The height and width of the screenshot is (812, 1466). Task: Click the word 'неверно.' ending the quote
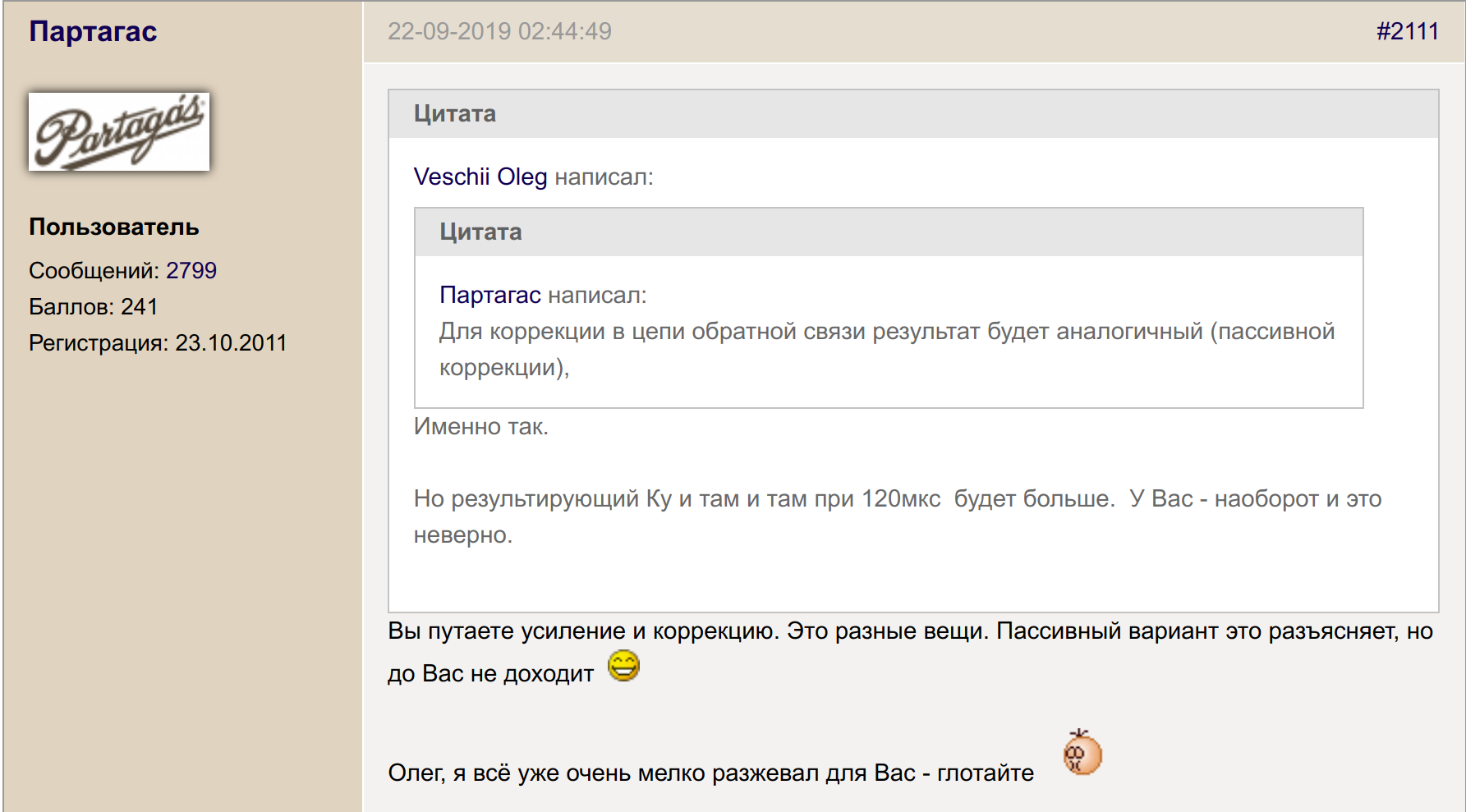pyautogui.click(x=463, y=534)
